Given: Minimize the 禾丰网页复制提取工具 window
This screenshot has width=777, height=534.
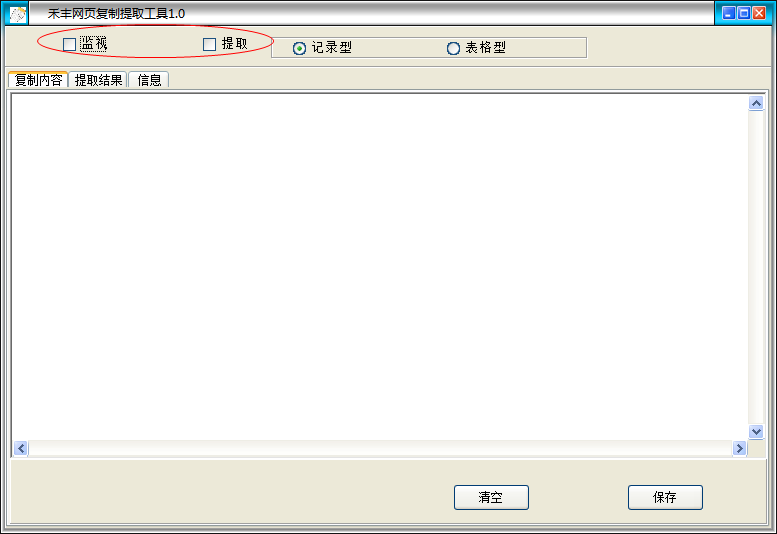Looking at the screenshot, I should coord(728,13).
